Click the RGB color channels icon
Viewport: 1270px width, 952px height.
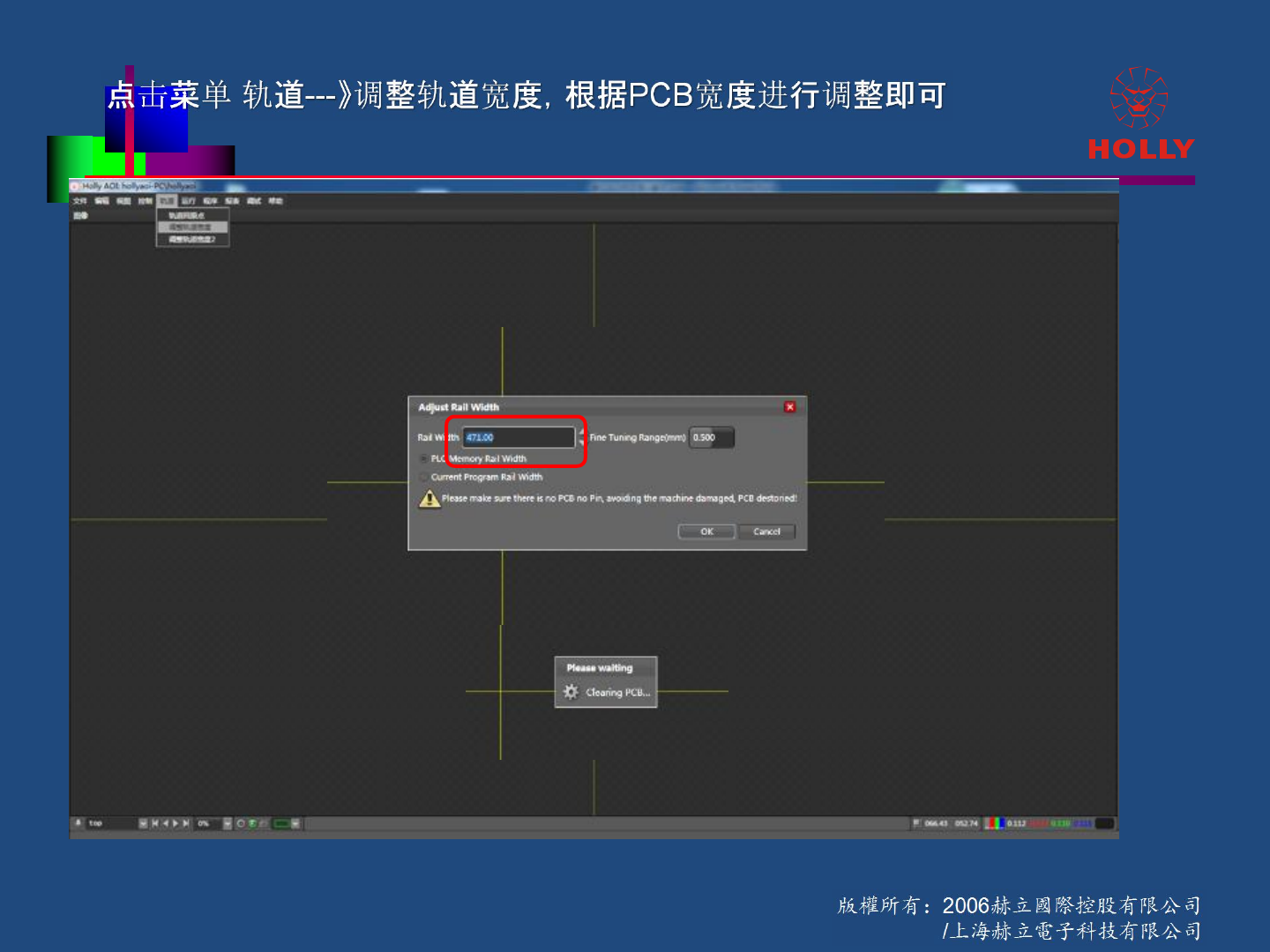pyautogui.click(x=994, y=823)
